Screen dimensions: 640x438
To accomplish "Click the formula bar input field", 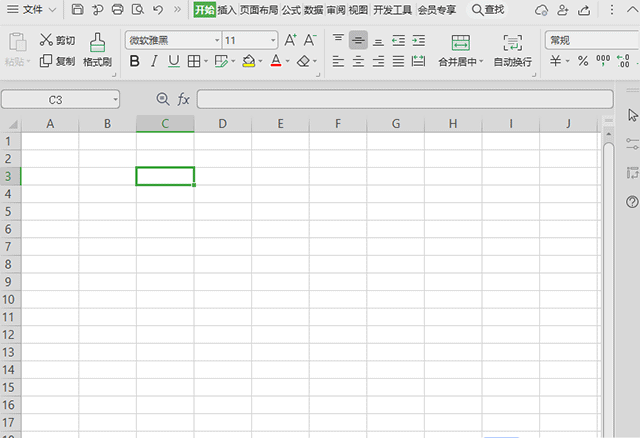I will coord(405,99).
